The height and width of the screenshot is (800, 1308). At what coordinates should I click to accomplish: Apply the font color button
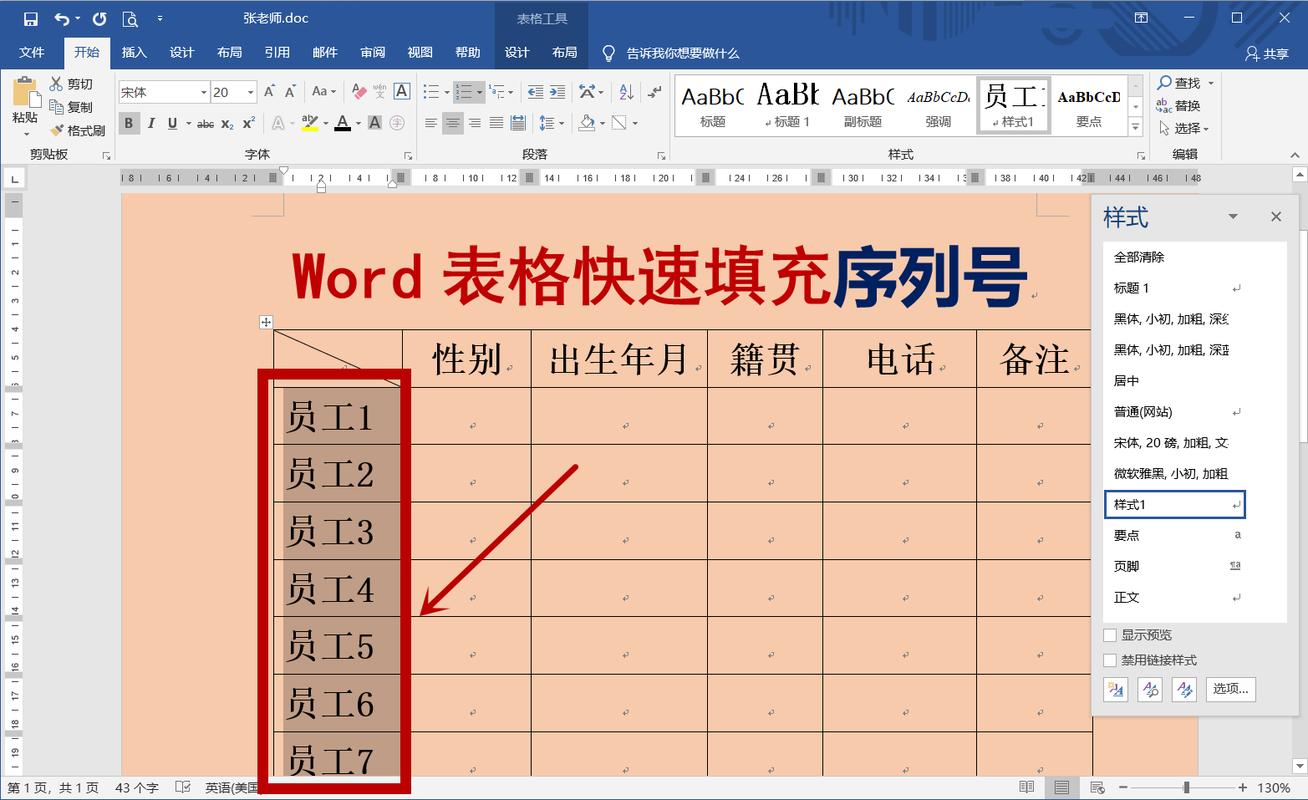pyautogui.click(x=343, y=123)
